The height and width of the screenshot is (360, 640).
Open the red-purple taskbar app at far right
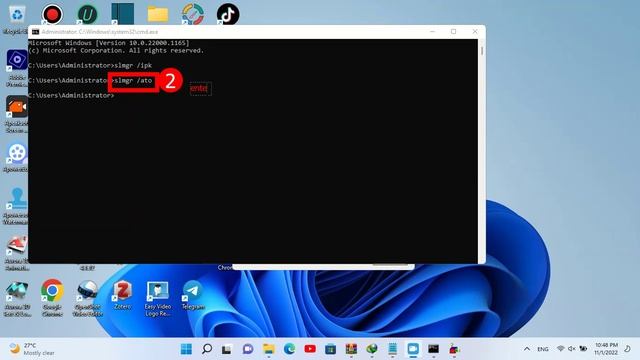[x=454, y=349]
